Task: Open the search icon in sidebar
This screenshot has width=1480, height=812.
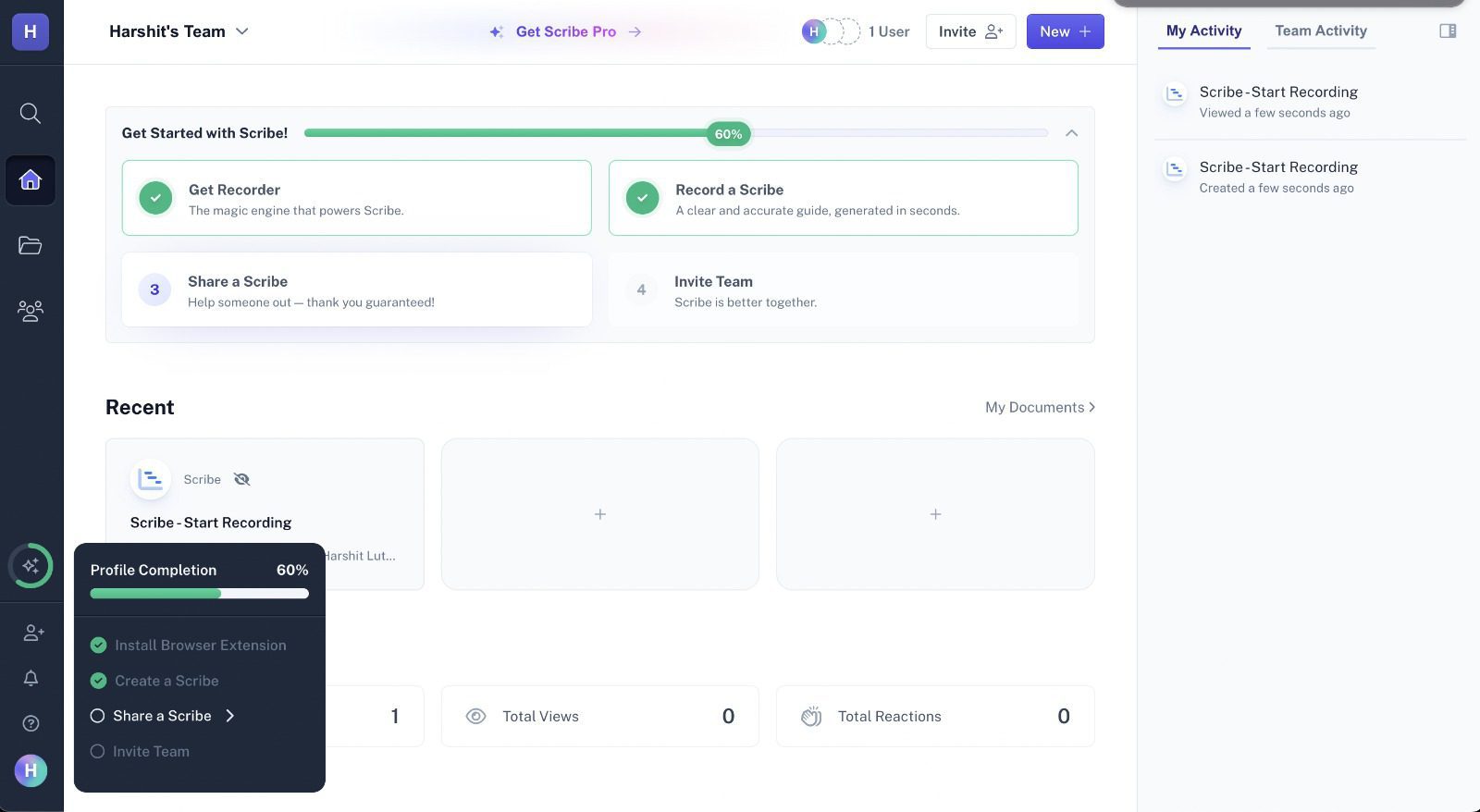Action: pyautogui.click(x=31, y=114)
